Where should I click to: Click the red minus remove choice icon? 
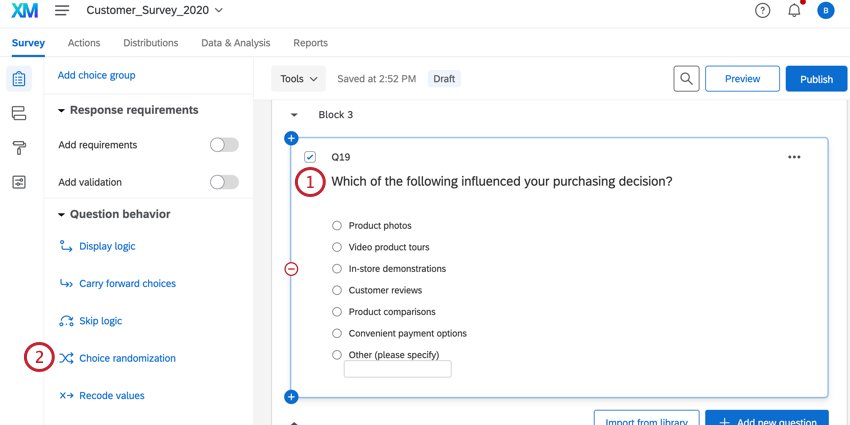pyautogui.click(x=291, y=269)
